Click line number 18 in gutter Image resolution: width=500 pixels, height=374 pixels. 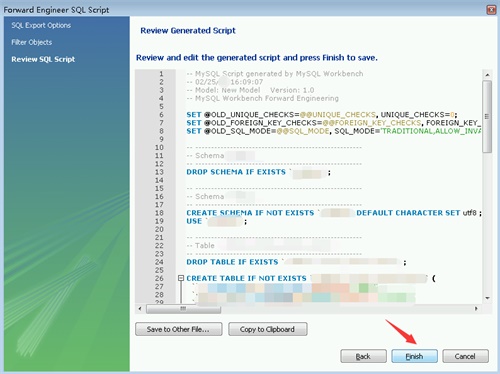[x=159, y=213]
